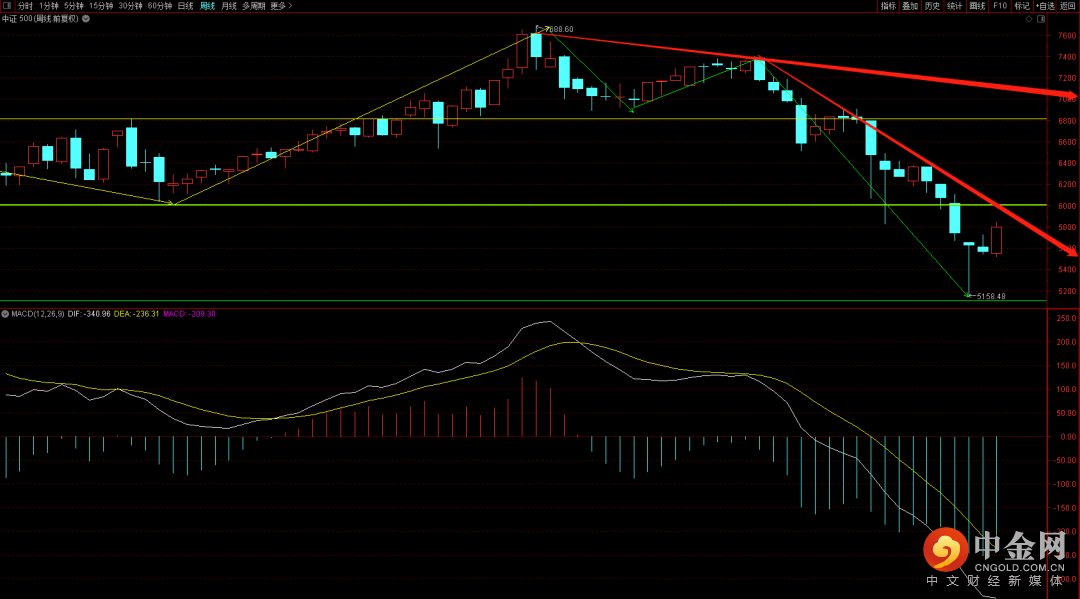Screen dimensions: 1080x599
Task: Open the F10 company info button
Action: point(999,6)
